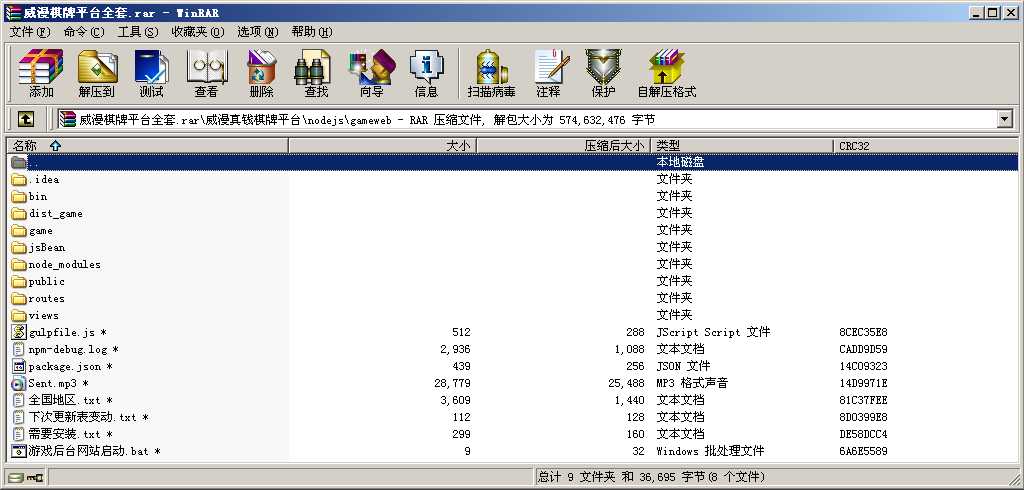This screenshot has height=490, width=1024.
Task: Select the 全国地区.txt file
Action: pos(64,400)
